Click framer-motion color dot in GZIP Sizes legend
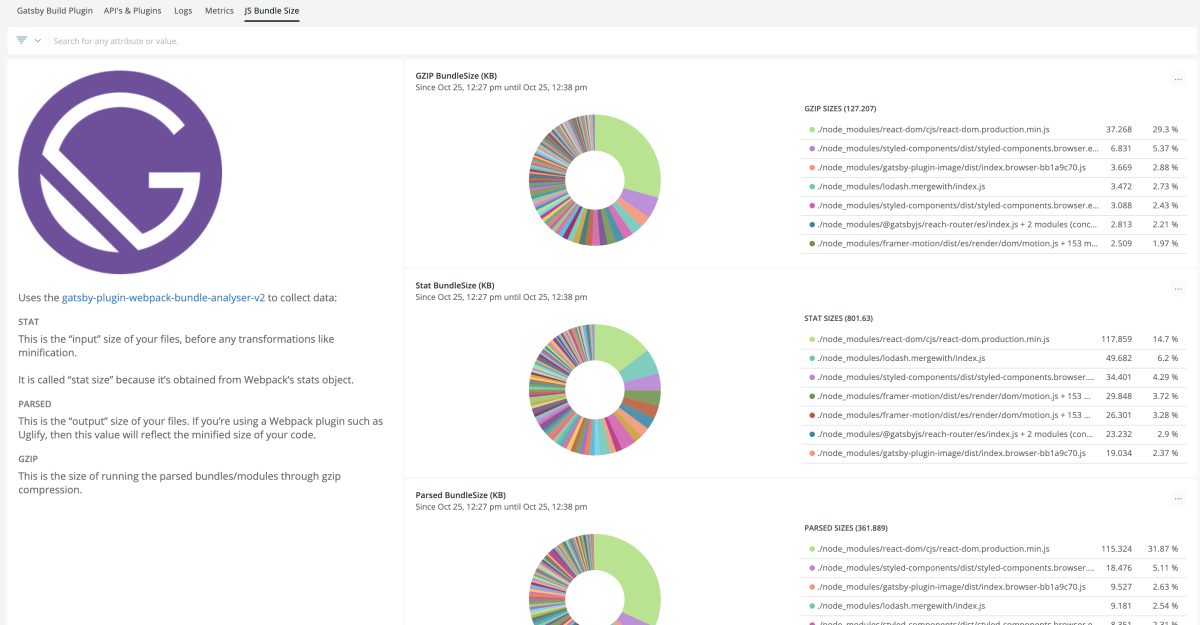Viewport: 1200px width, 625px height. click(812, 244)
